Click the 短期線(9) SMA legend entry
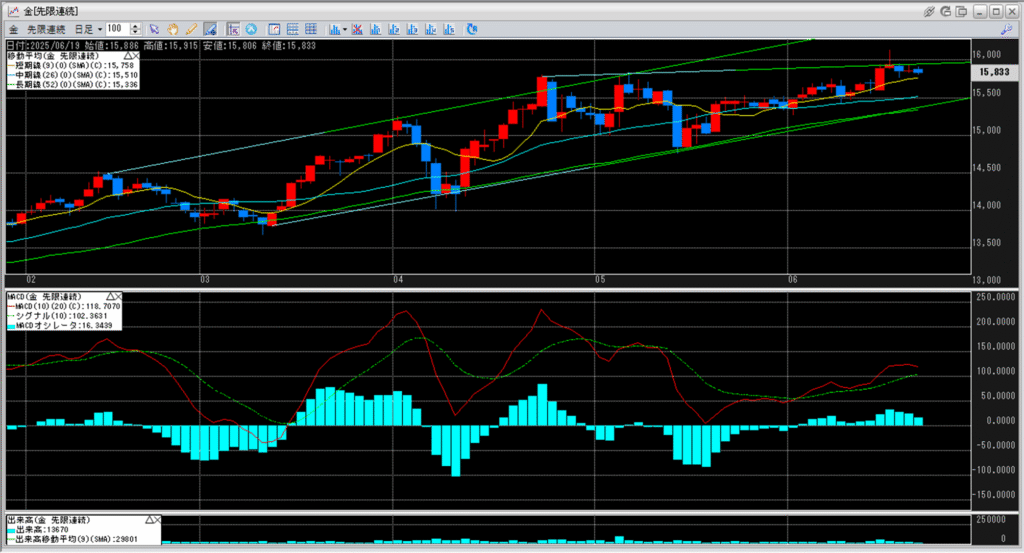1024x553 pixels. click(72, 66)
